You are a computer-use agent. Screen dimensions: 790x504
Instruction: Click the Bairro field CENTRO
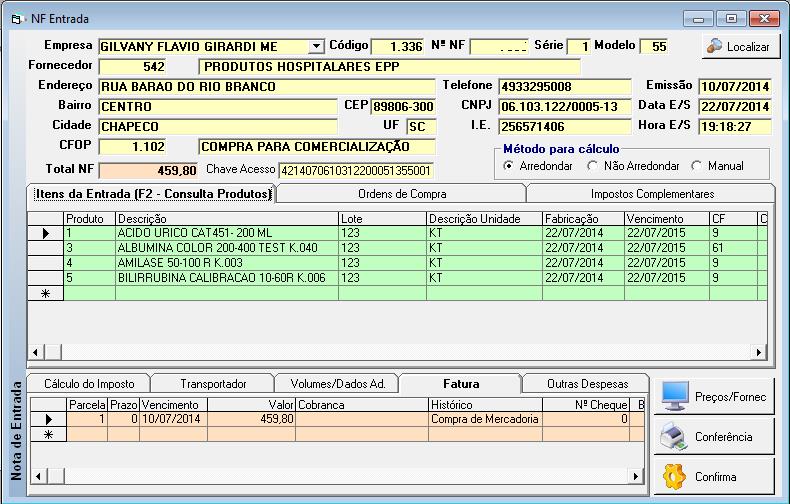click(218, 107)
